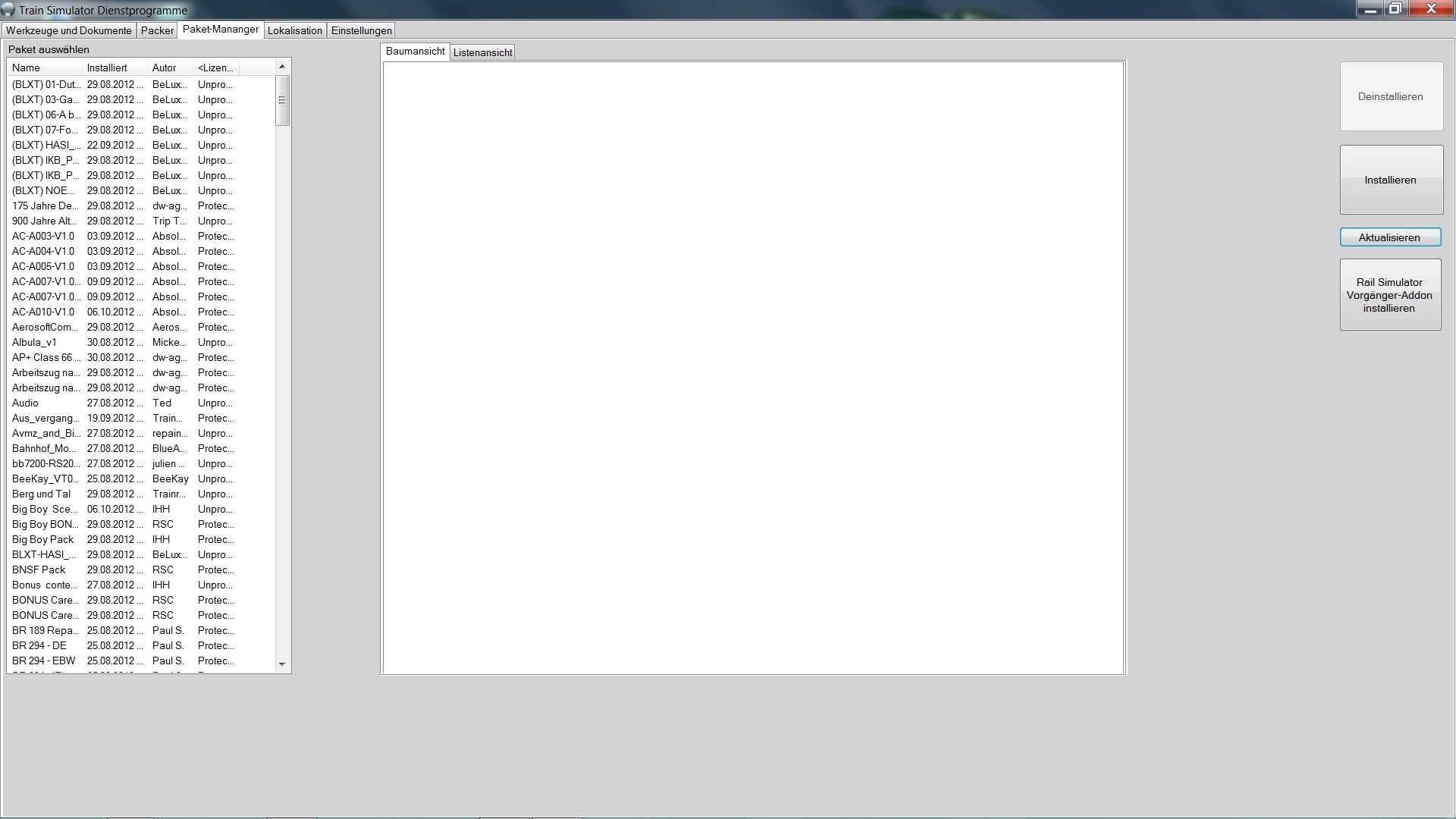
Task: Choose the Berg und Tal package
Action: click(42, 494)
